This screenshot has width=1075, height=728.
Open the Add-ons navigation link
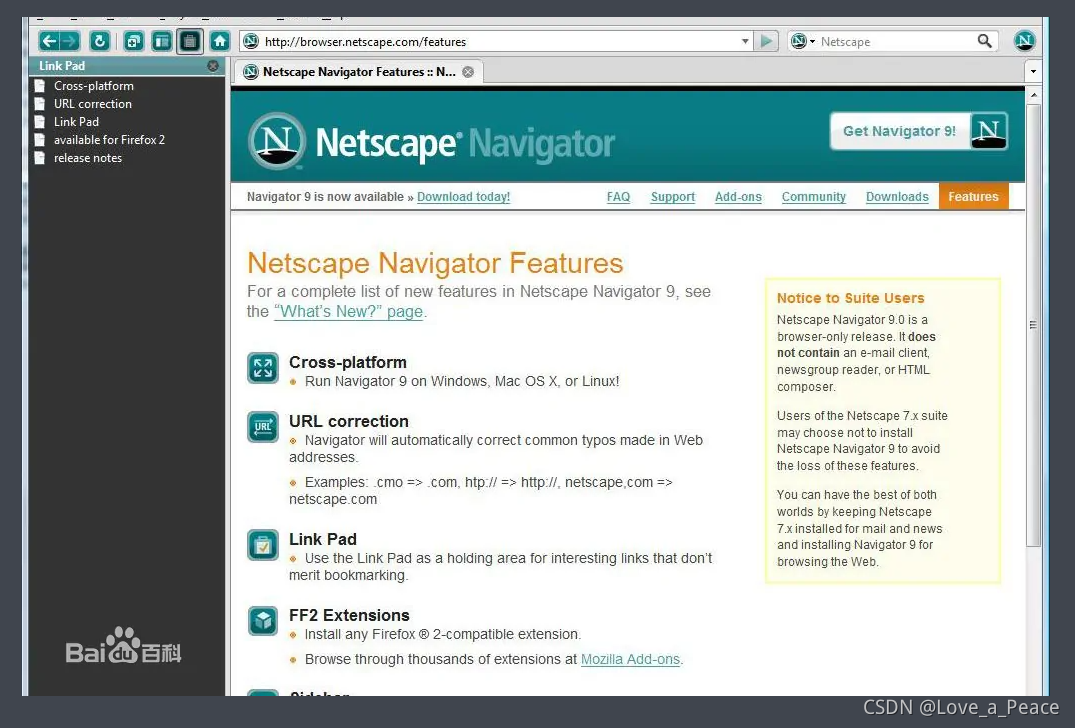[738, 197]
